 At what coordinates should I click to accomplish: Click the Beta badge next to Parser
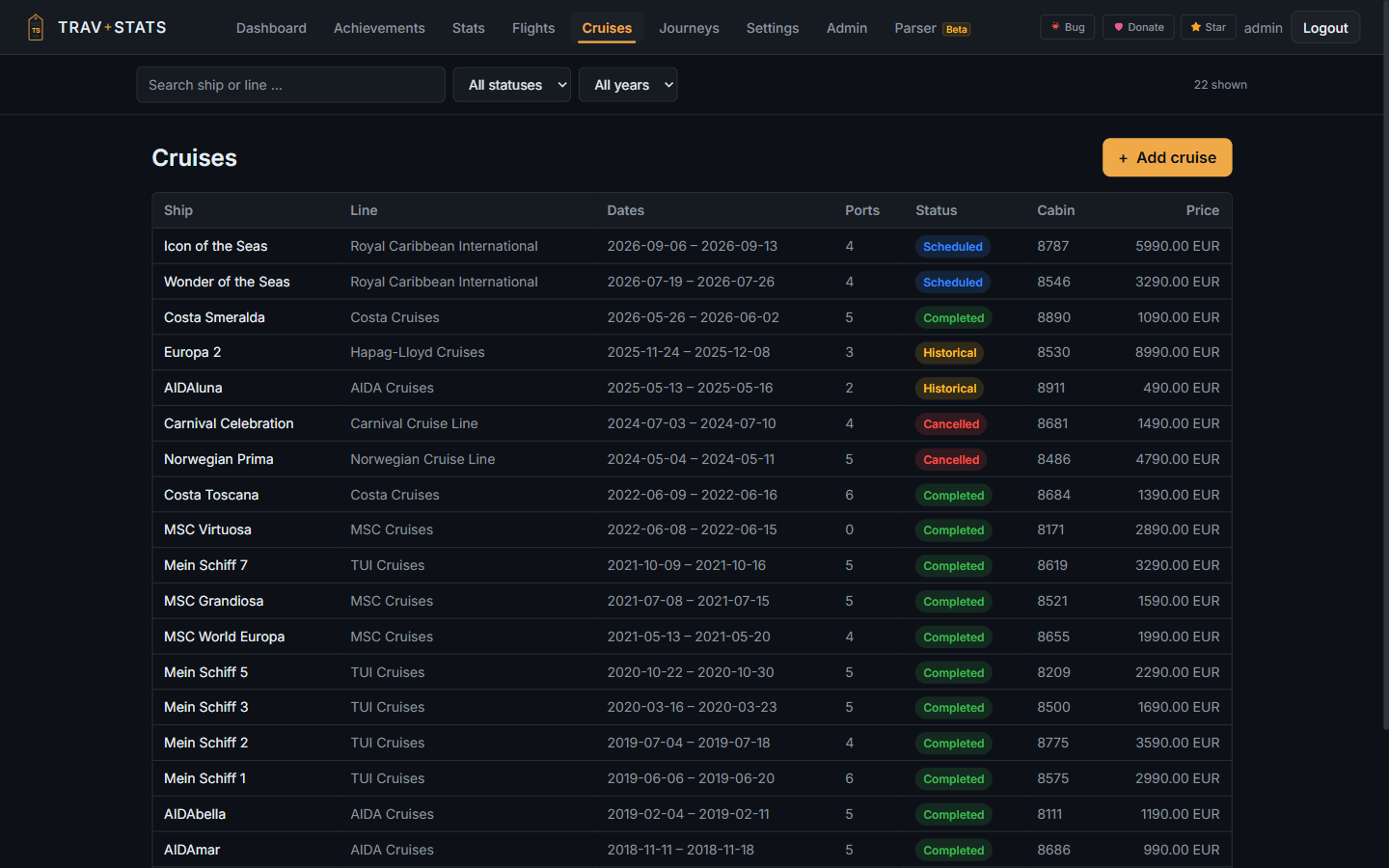coord(957,29)
